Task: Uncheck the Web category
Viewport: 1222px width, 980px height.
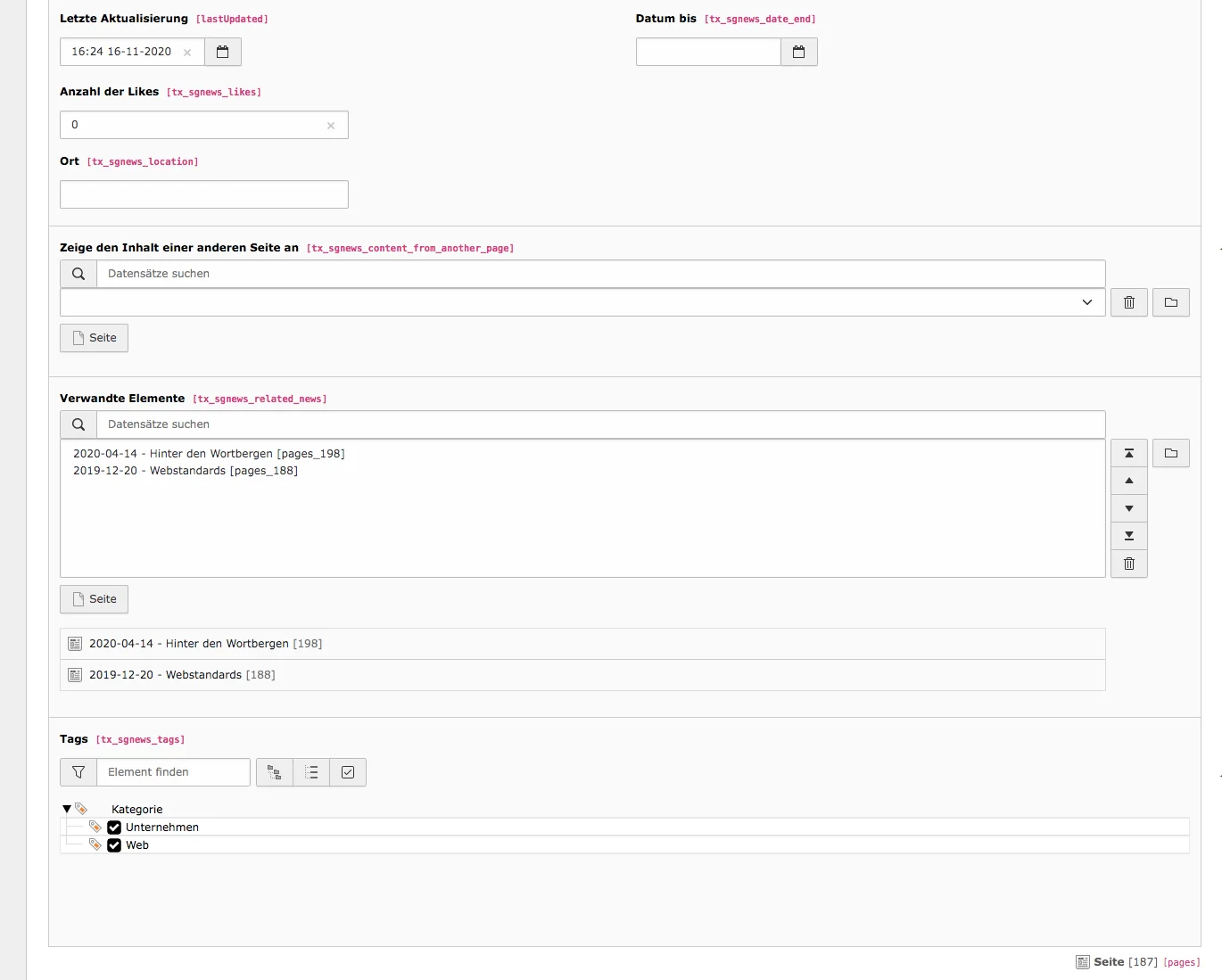Action: (x=113, y=844)
